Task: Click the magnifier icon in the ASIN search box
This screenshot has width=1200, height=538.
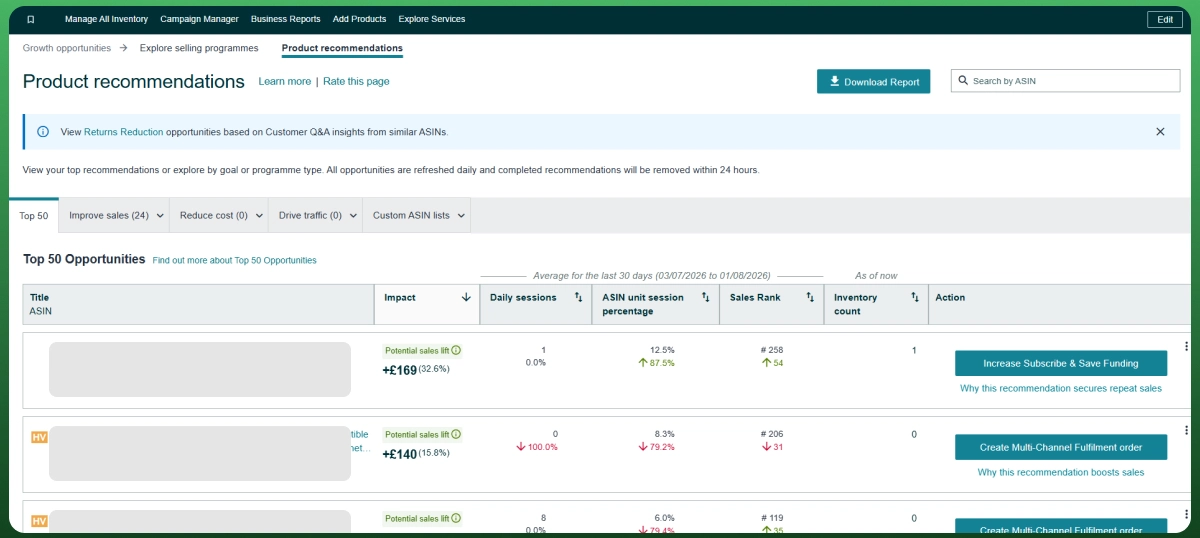Action: point(962,81)
